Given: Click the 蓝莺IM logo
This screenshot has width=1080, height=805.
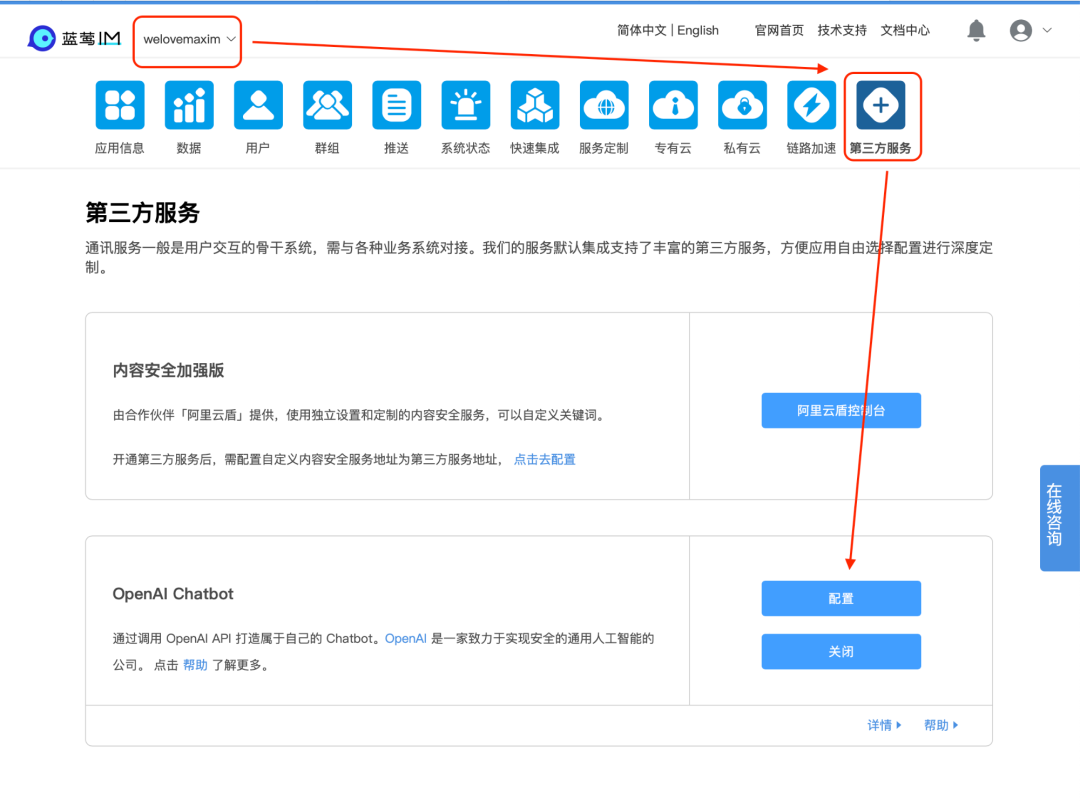Looking at the screenshot, I should 74,38.
